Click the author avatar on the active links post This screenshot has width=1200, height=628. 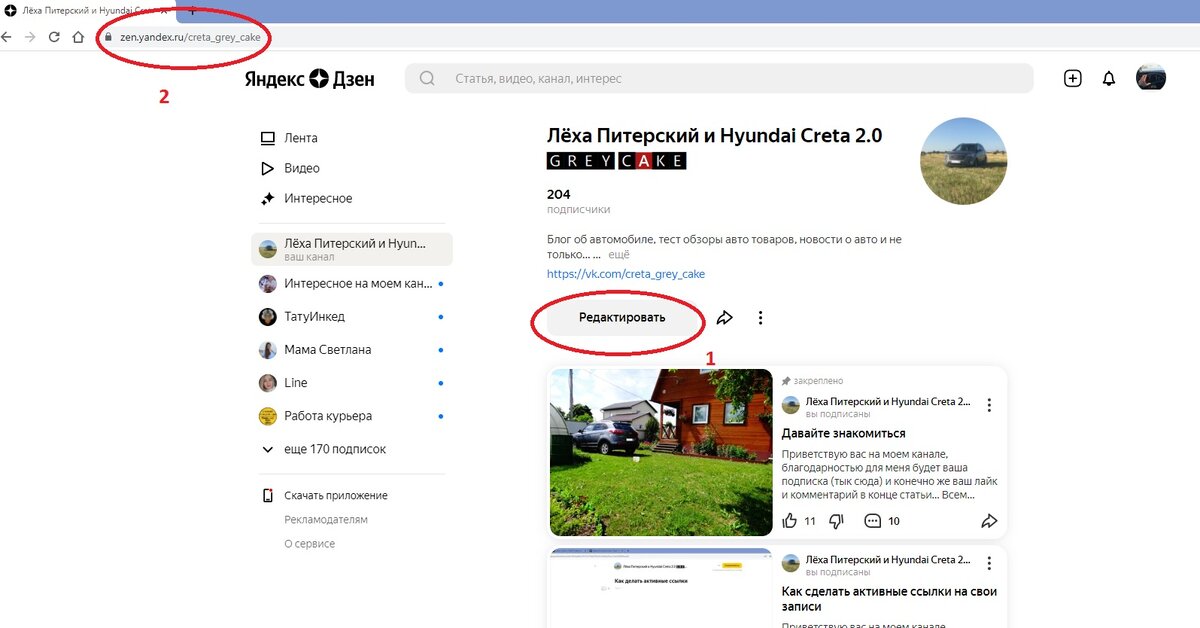[x=790, y=564]
